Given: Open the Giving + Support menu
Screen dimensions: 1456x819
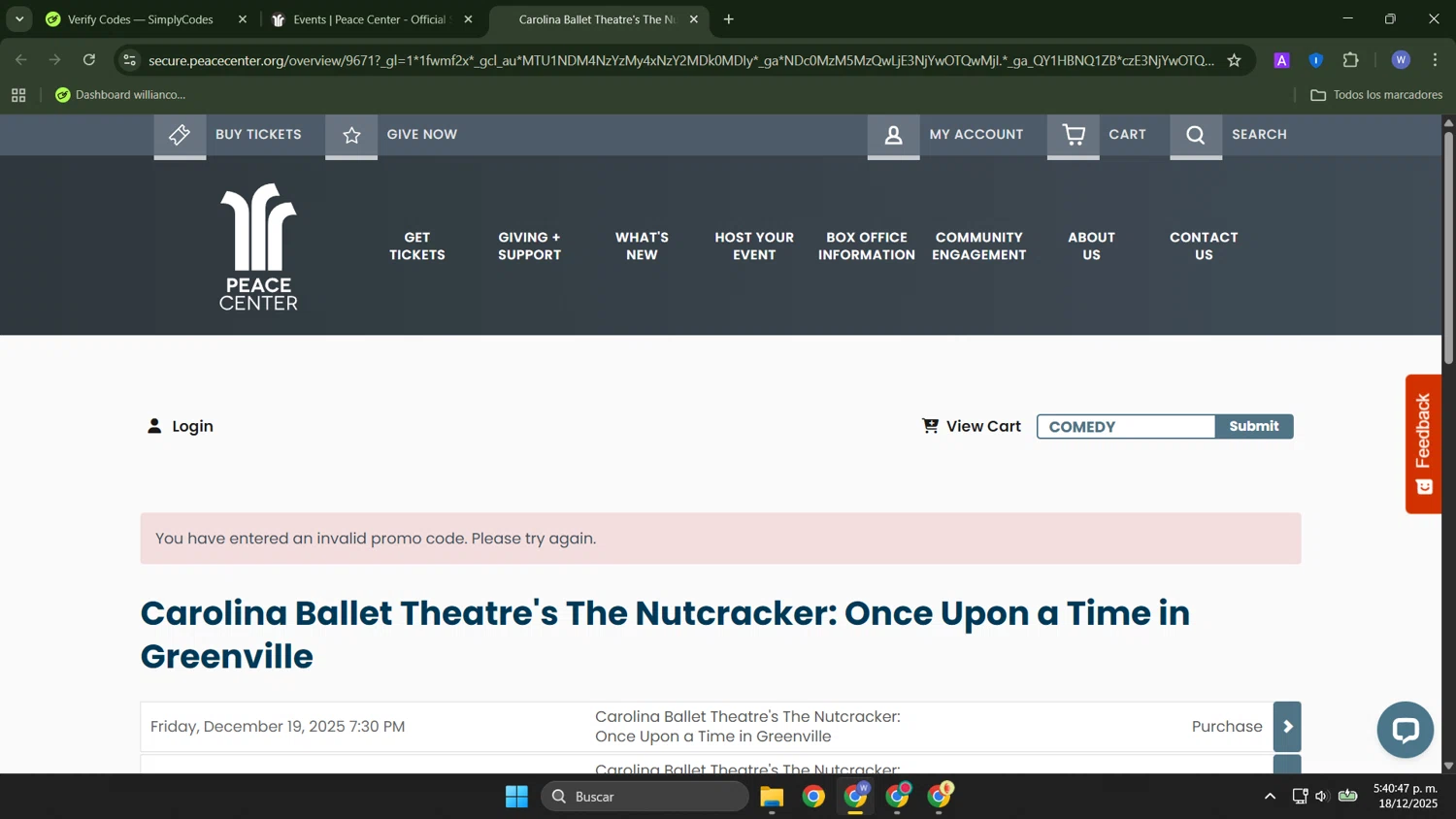Looking at the screenshot, I should (x=529, y=246).
